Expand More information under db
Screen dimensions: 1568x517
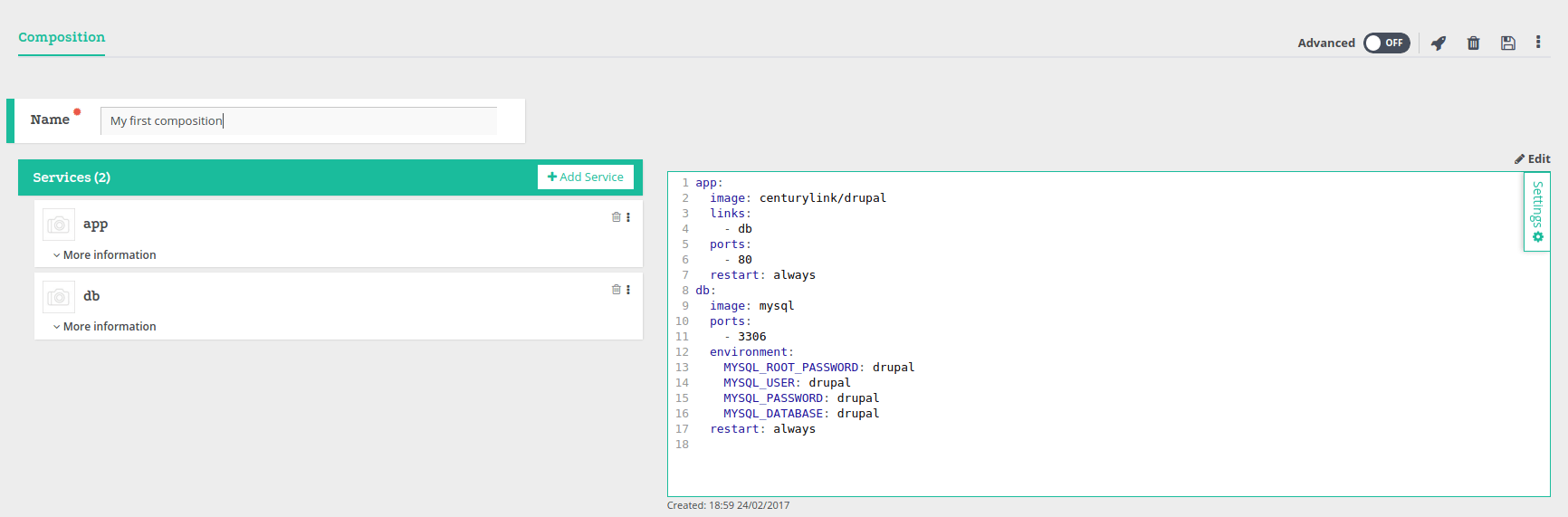tap(104, 327)
